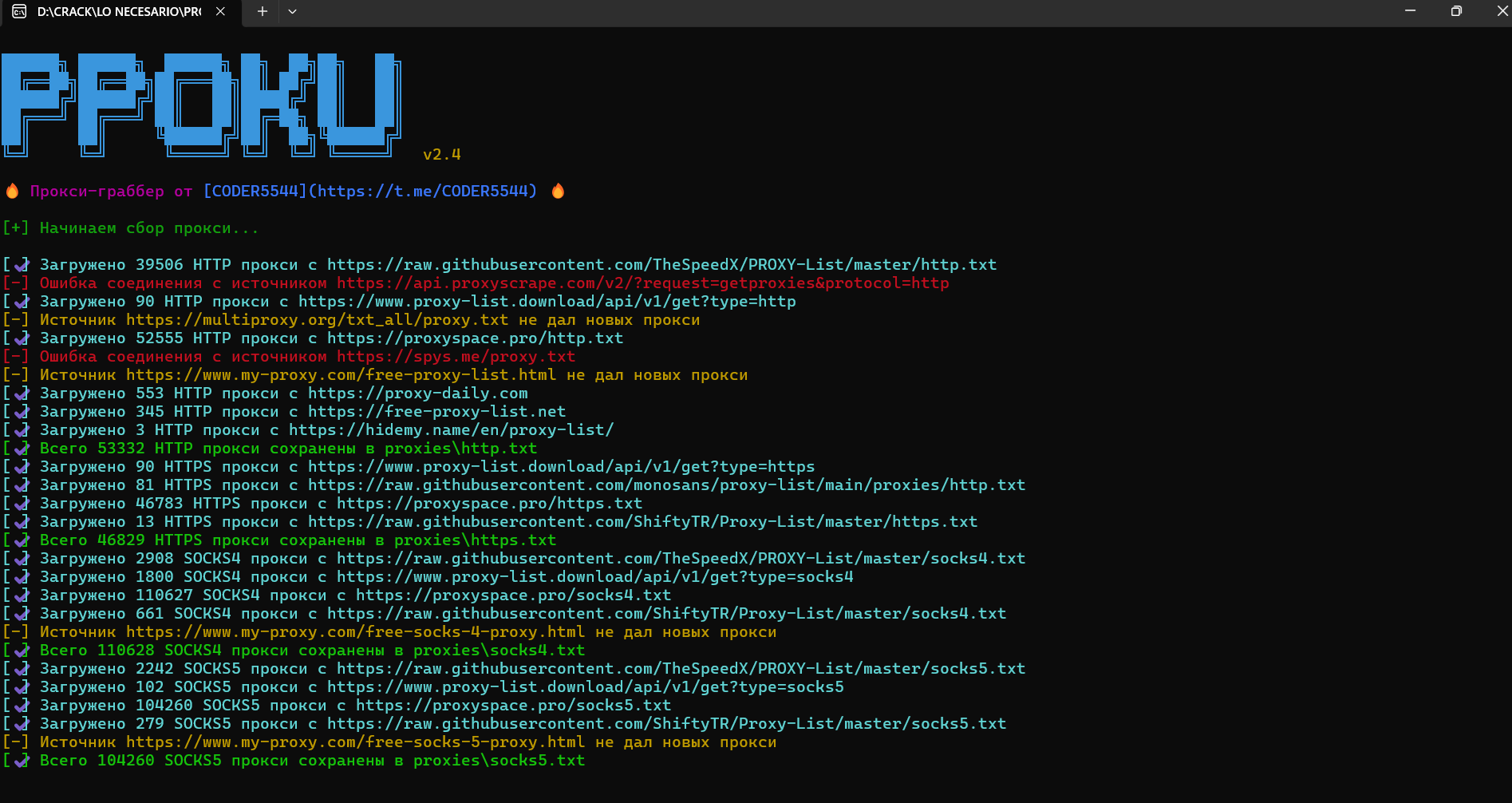Click checkmark beside 'Всего 46829 HTTPS прокси'
Screen dimensions: 1512x803
[22, 540]
